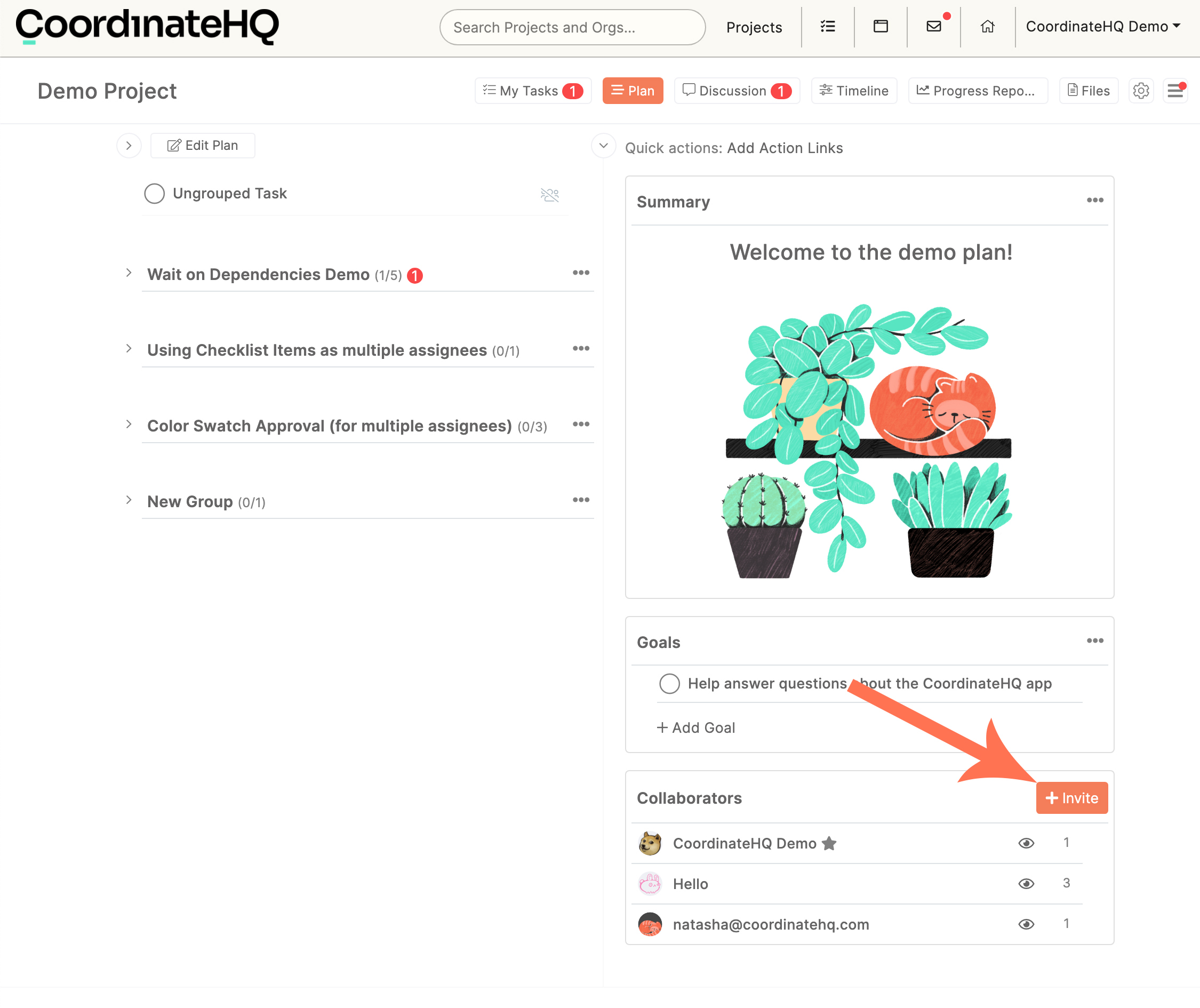Open more options for Color Swatch Approval group
This screenshot has width=1200, height=1008.
tap(581, 424)
